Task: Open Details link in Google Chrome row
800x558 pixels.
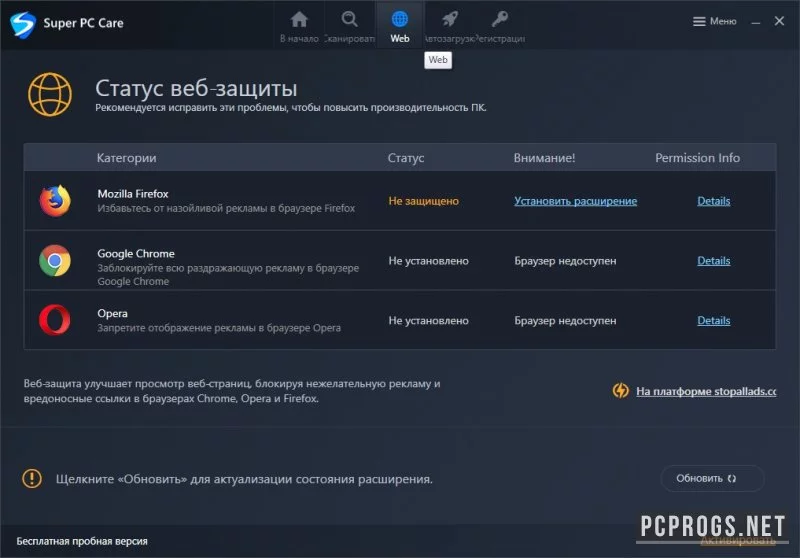Action: pos(714,261)
